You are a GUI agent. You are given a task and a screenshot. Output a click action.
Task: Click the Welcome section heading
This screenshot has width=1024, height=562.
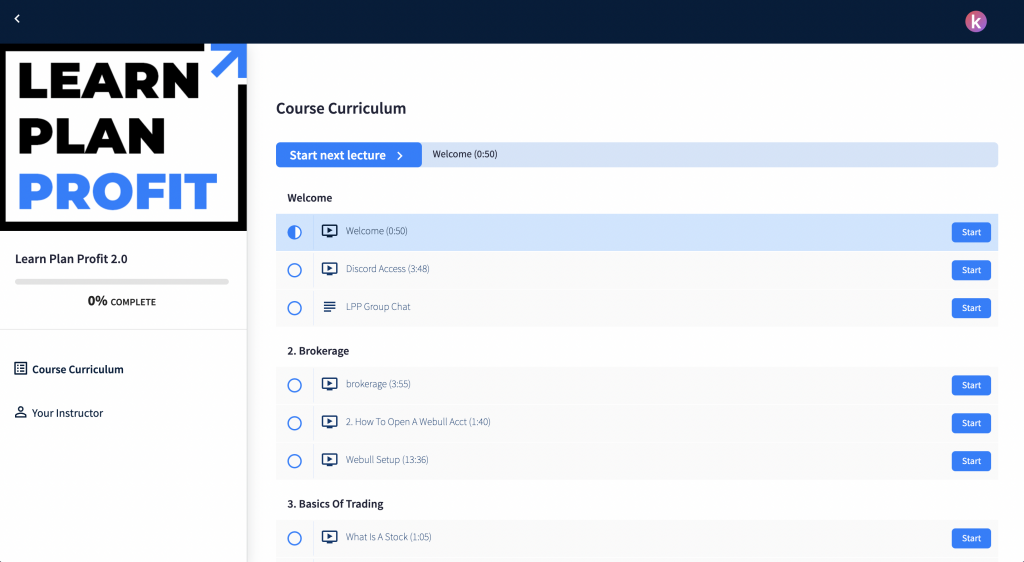click(x=310, y=198)
